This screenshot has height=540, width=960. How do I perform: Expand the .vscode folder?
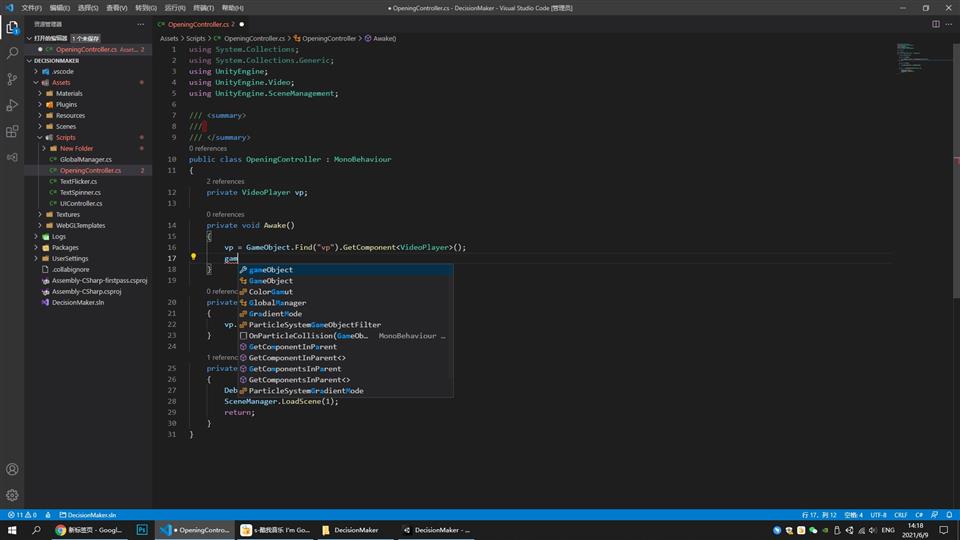tap(36, 72)
